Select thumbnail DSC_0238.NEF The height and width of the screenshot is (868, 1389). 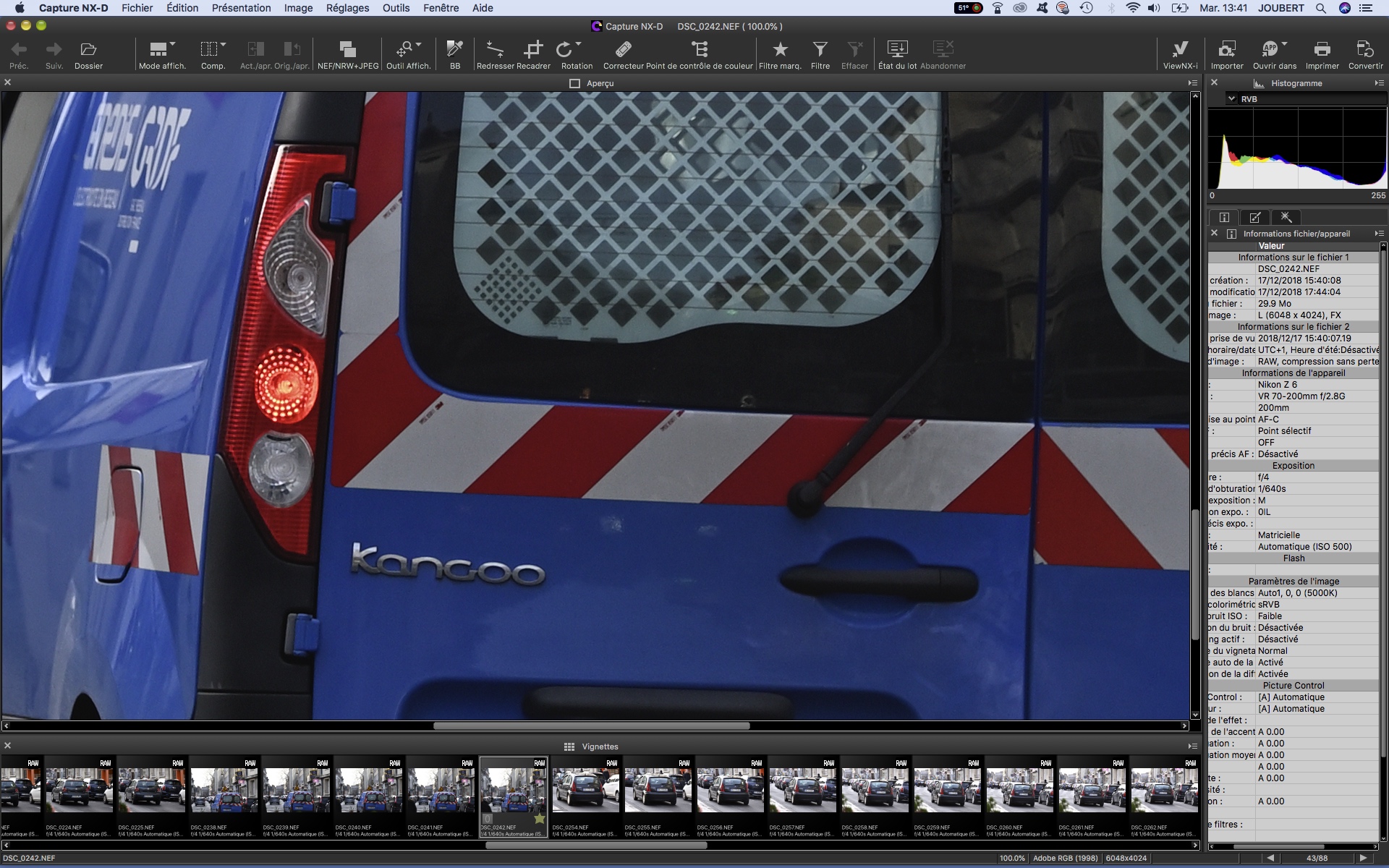coord(224,796)
